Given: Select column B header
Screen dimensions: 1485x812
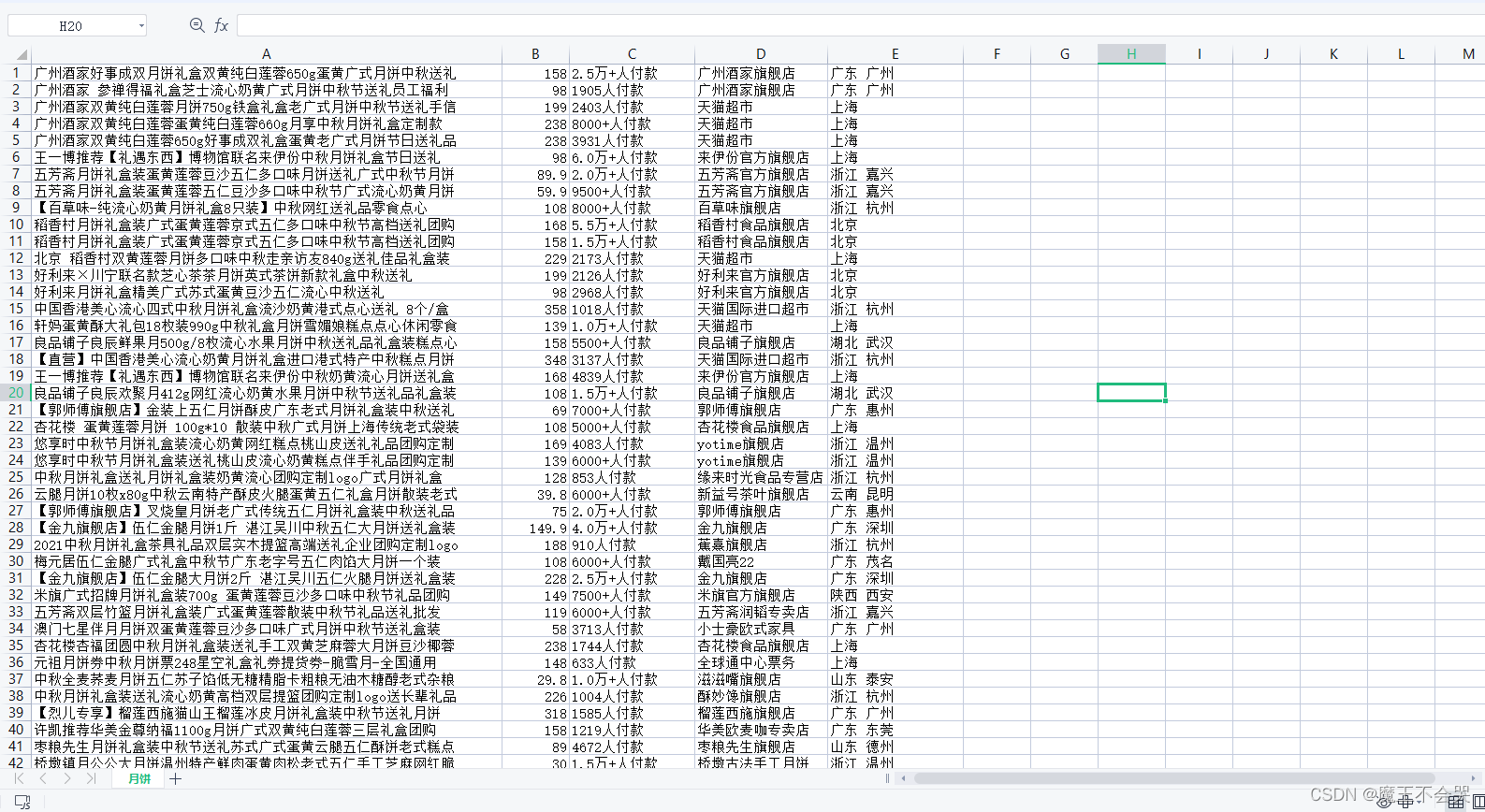Looking at the screenshot, I should [x=535, y=54].
